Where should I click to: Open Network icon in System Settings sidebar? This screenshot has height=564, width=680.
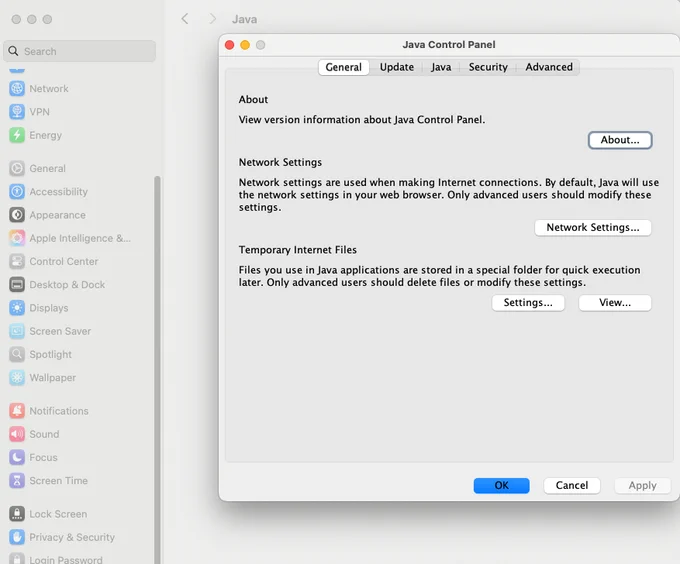pos(17,88)
